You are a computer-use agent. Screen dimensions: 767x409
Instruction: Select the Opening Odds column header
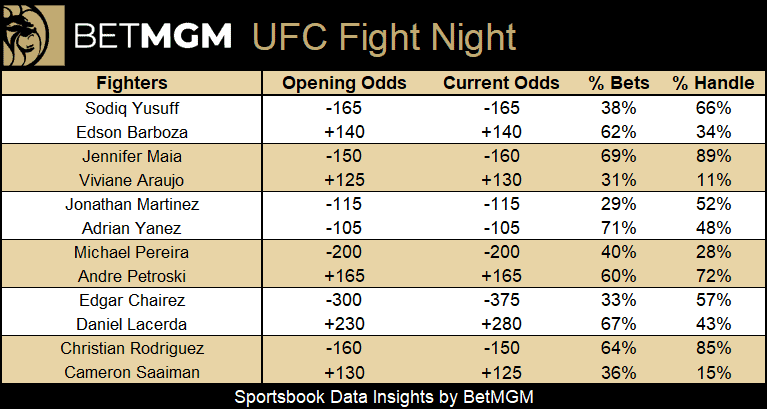coord(344,83)
